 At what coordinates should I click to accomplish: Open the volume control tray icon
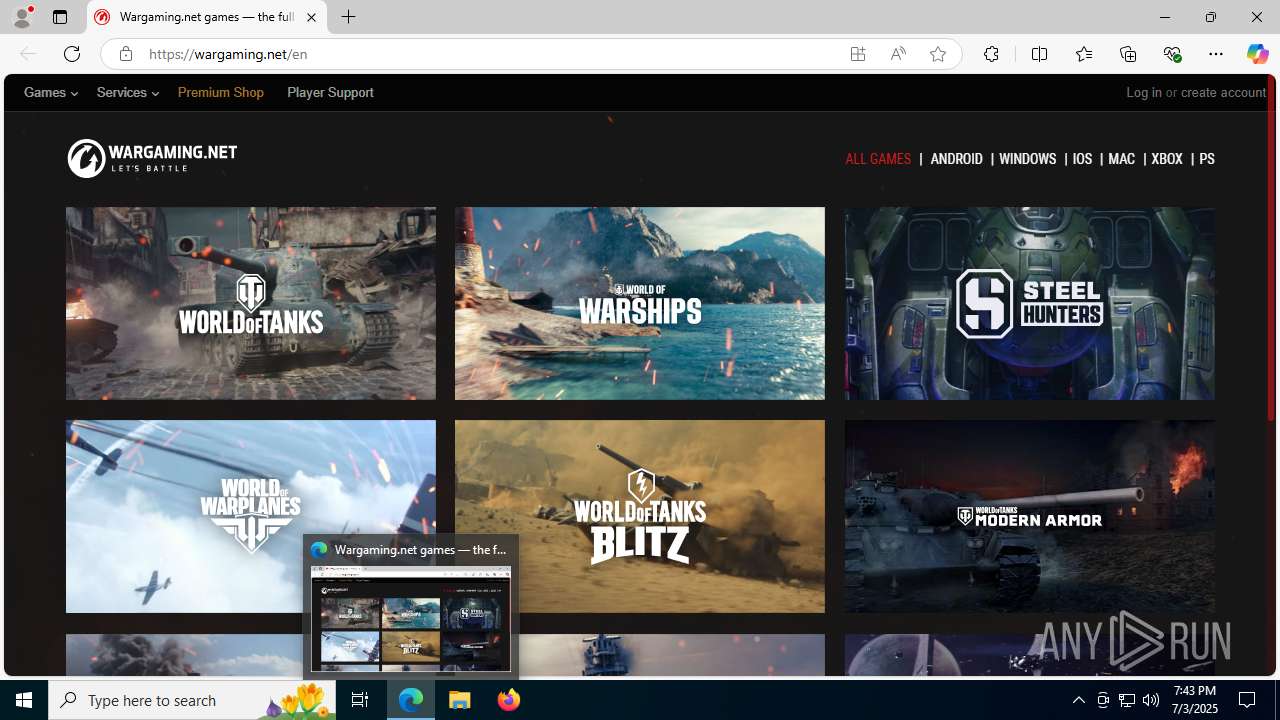pyautogui.click(x=1151, y=700)
